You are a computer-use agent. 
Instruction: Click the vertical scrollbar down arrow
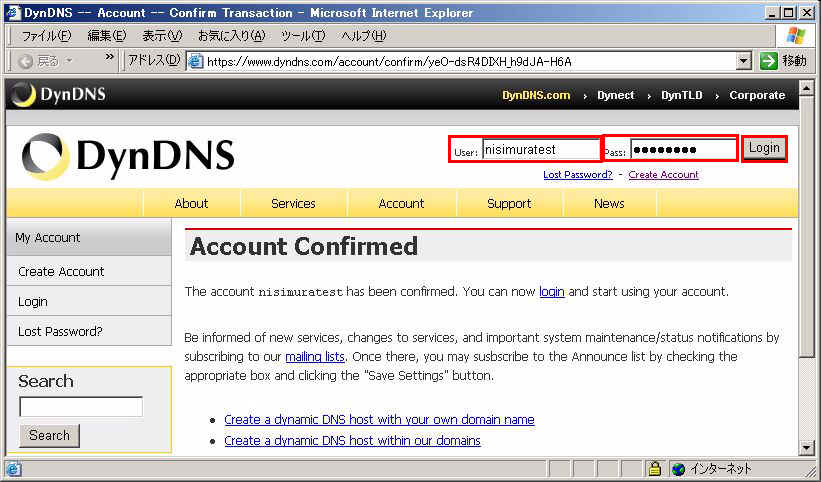tap(806, 447)
